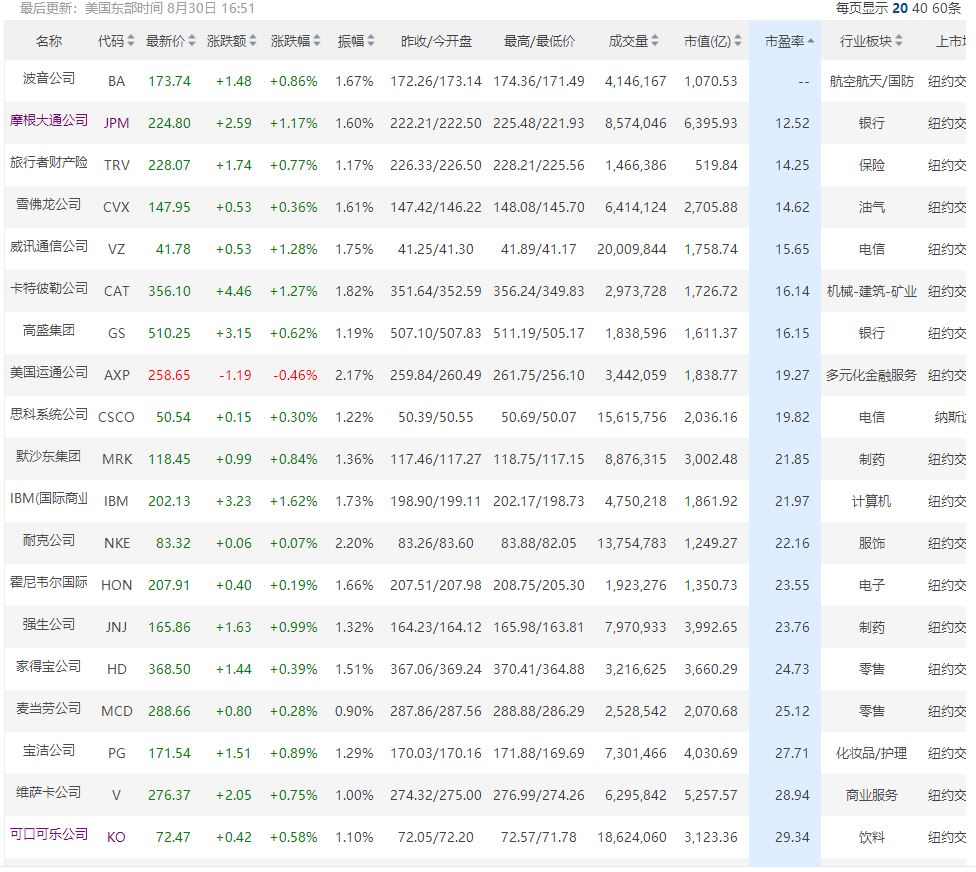Open 维萨卡公司 stock name link
Image resolution: width=976 pixels, height=872 pixels.
tap(49, 792)
